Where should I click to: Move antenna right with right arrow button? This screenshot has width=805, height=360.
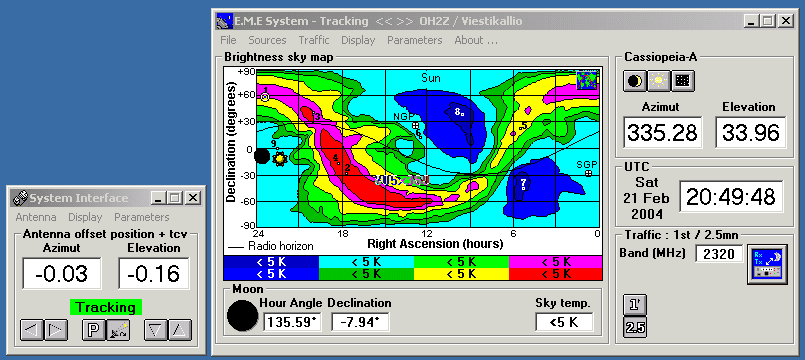(56, 330)
